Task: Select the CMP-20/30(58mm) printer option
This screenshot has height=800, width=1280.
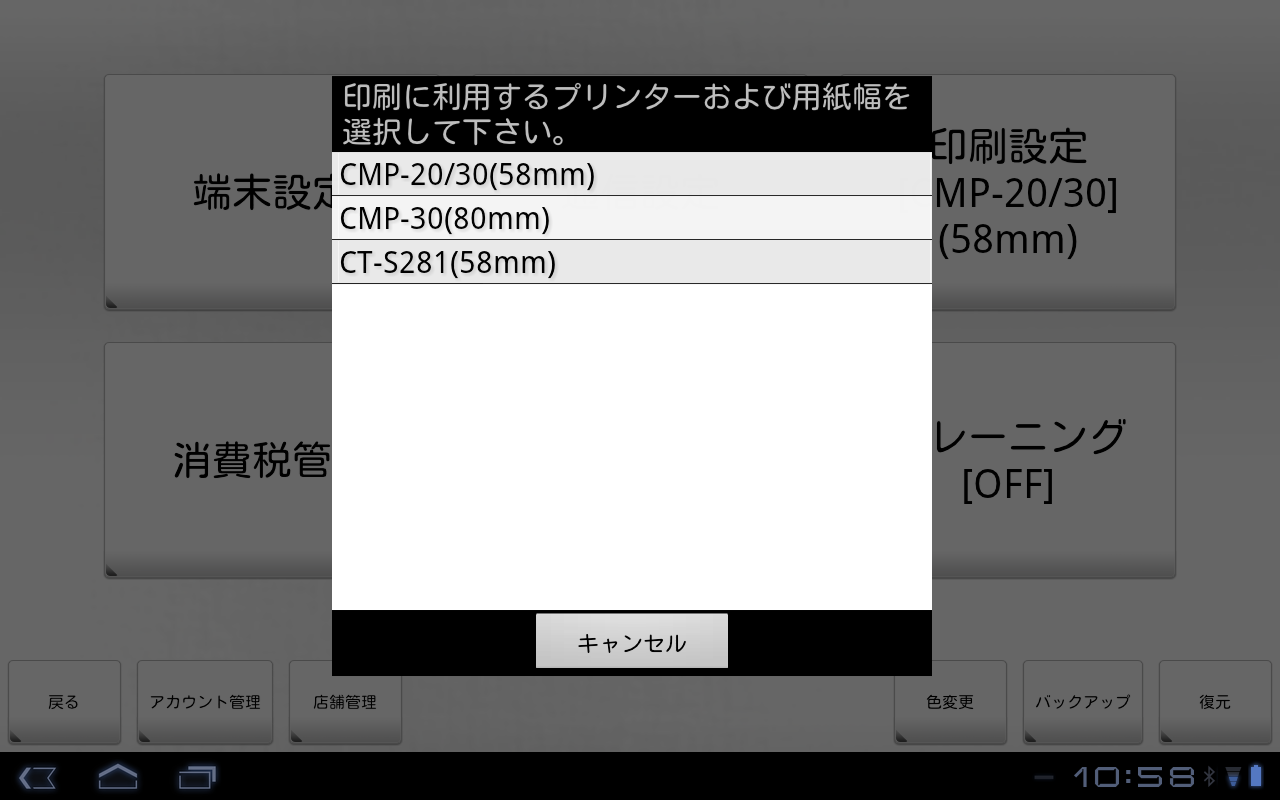Action: click(x=632, y=174)
